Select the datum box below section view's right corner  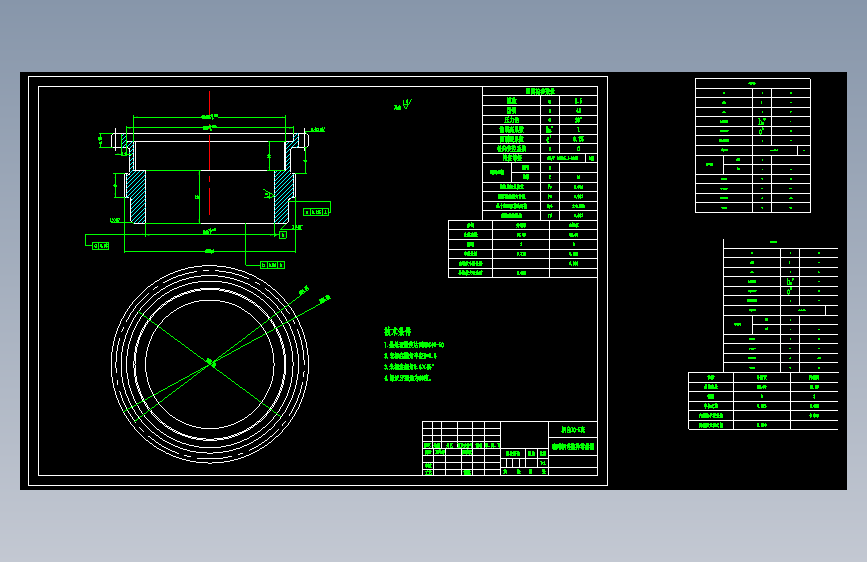tap(283, 235)
